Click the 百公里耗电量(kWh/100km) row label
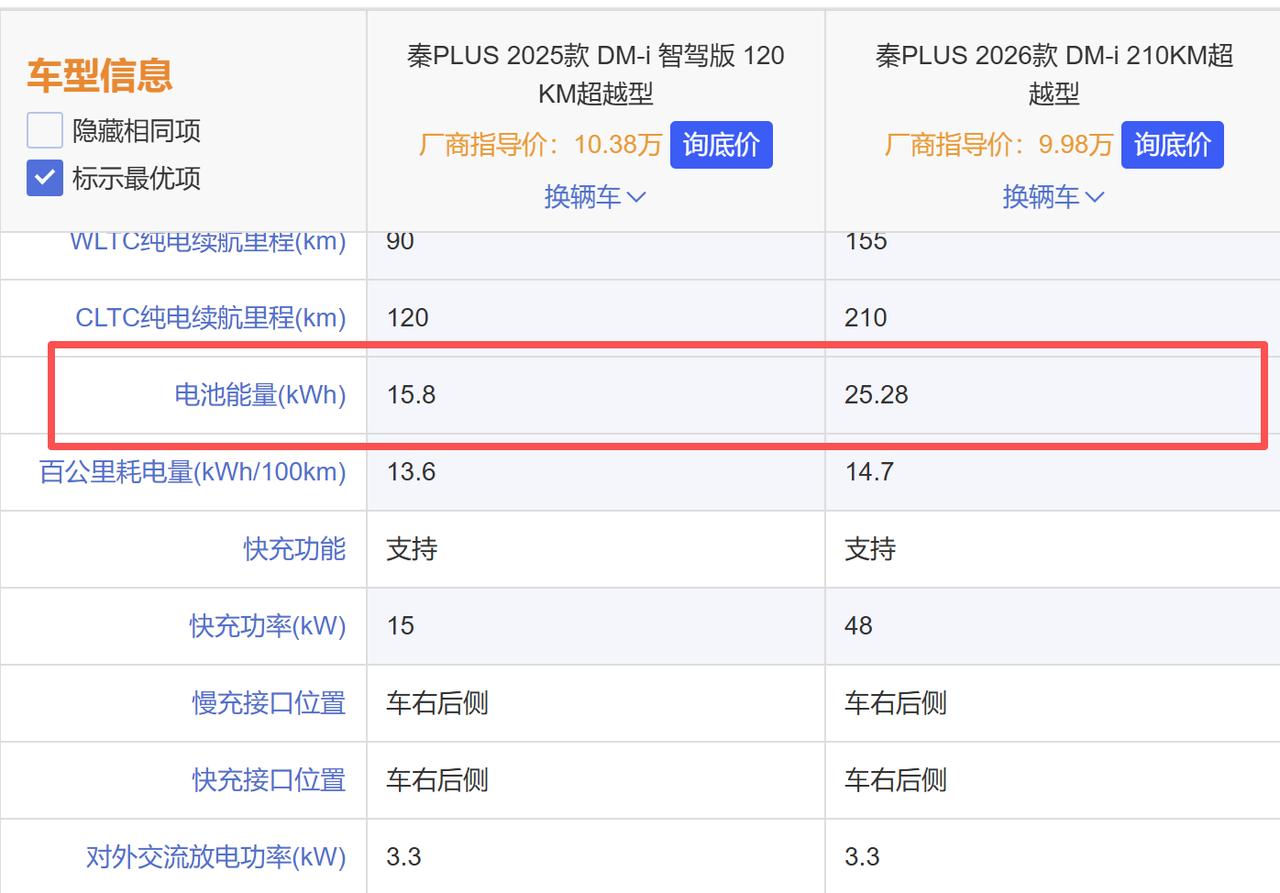 [193, 472]
